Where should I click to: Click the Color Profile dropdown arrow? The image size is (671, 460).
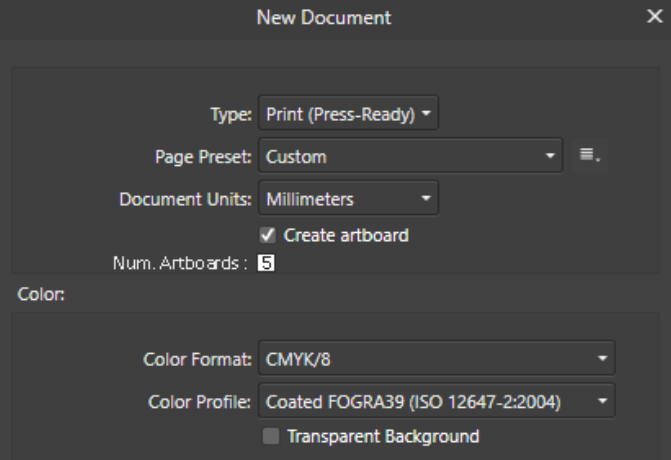[x=603, y=401]
